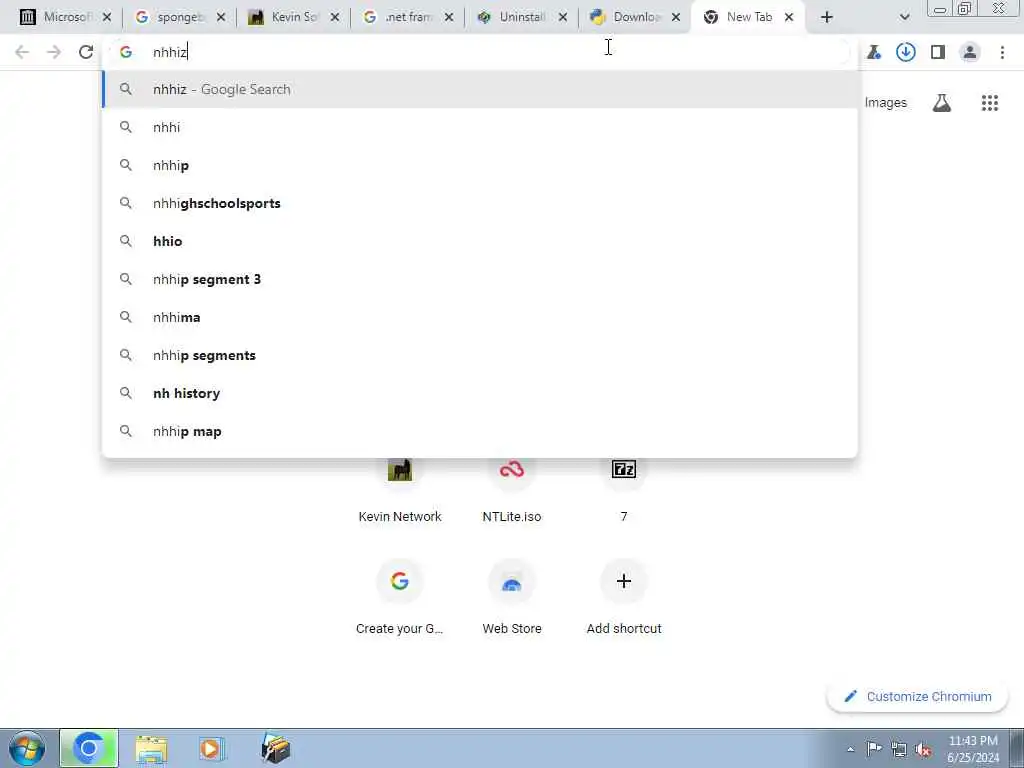Click Customize Chromium button
1024x768 pixels.
(x=918, y=696)
